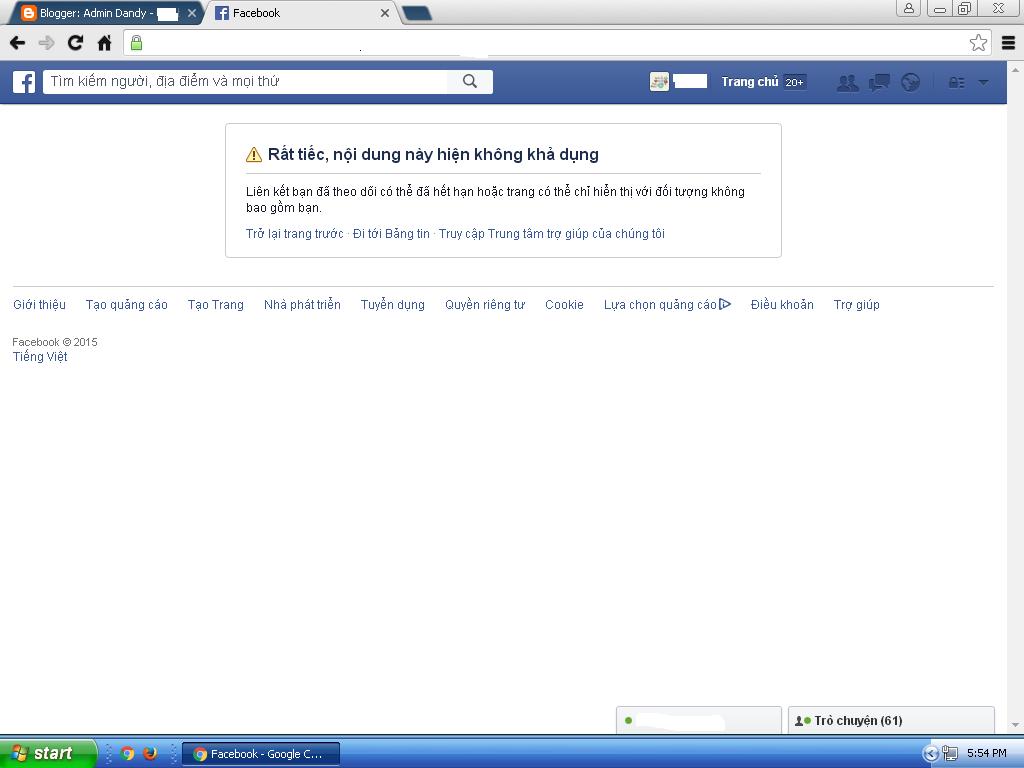Image resolution: width=1024 pixels, height=768 pixels.
Task: Click Trở lại trang trước link
Action: tap(295, 234)
